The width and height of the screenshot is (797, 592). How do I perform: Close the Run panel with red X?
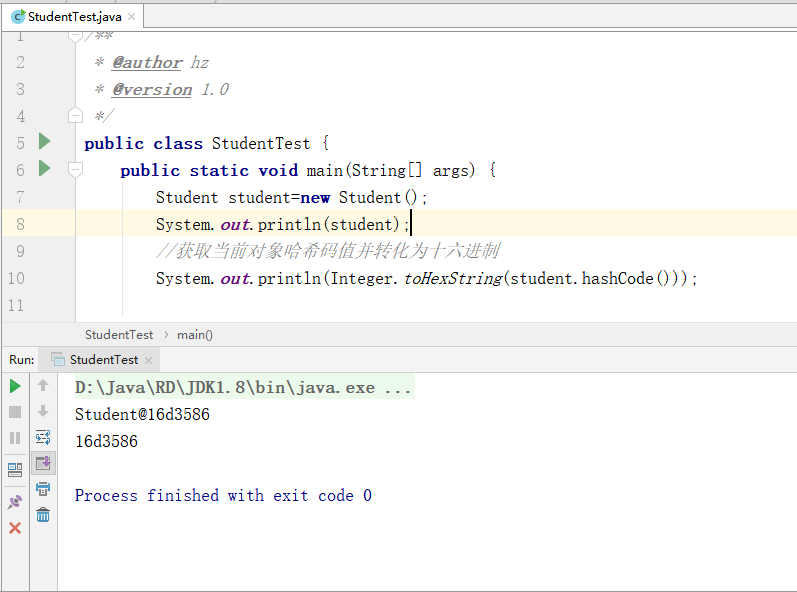click(x=15, y=528)
